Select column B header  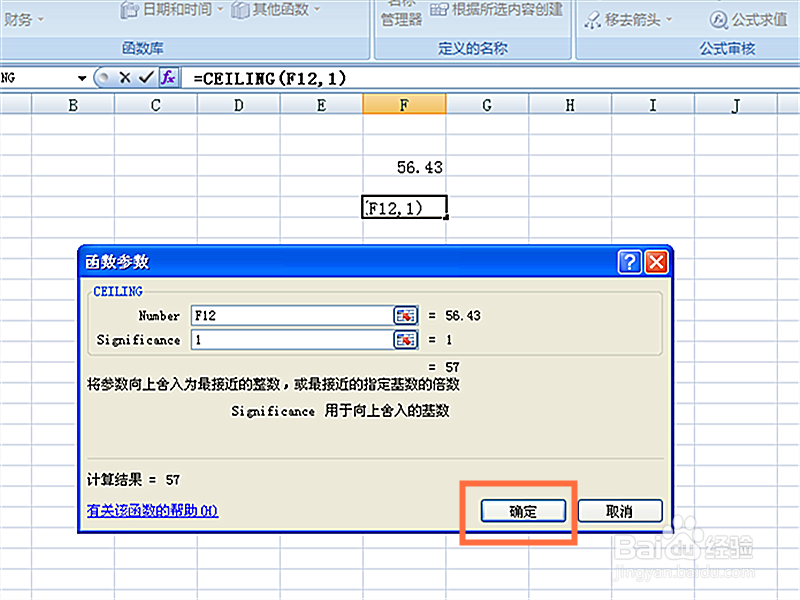click(x=73, y=105)
